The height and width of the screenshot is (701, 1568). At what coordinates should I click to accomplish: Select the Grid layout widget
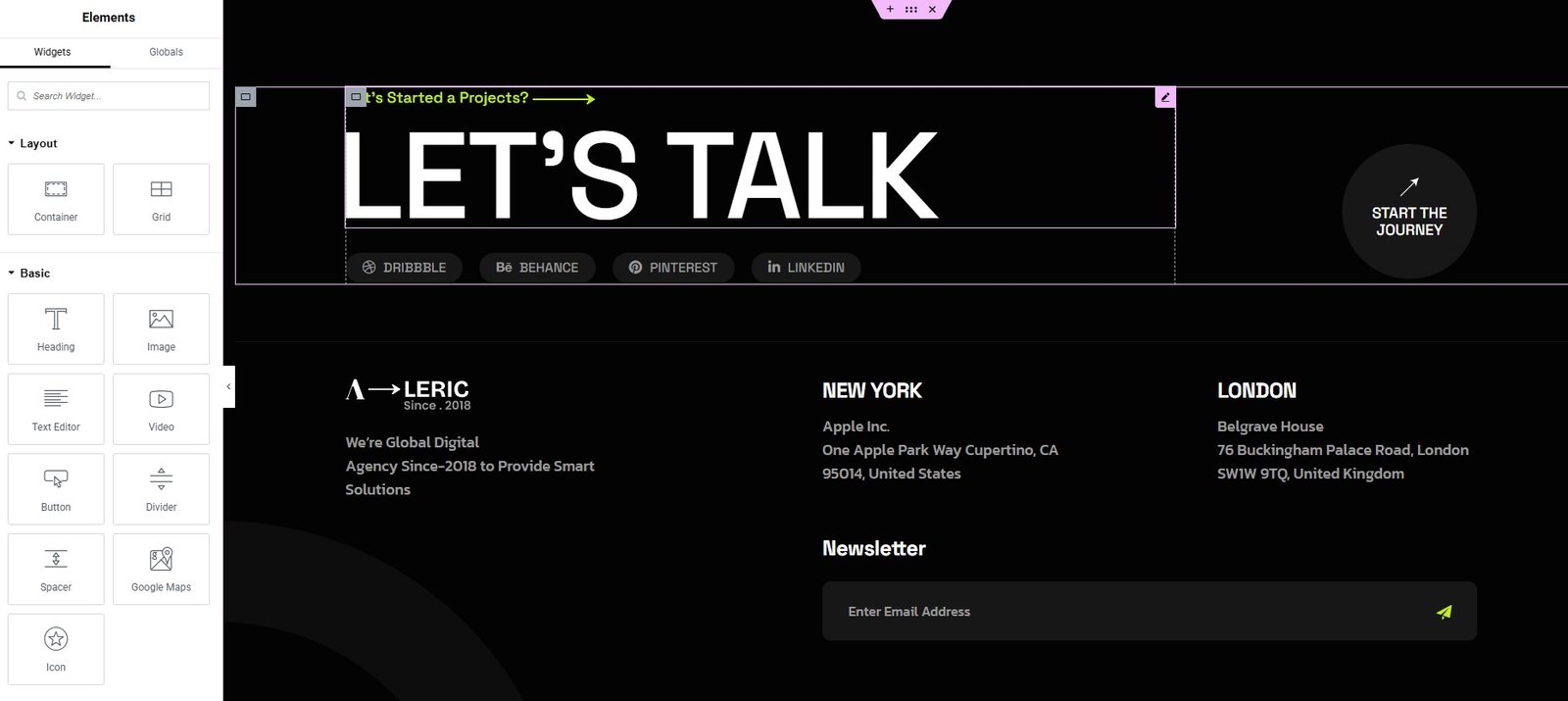point(161,199)
